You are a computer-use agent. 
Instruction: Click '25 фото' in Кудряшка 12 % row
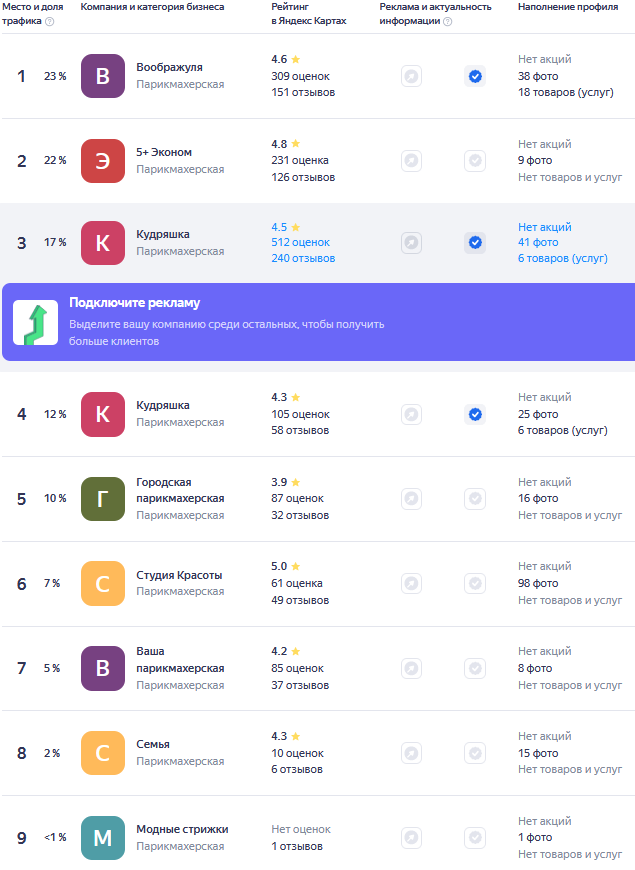pos(538,414)
